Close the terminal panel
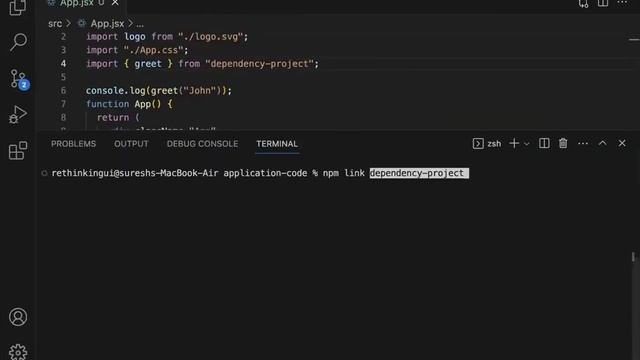640x360 pixels. [x=622, y=143]
